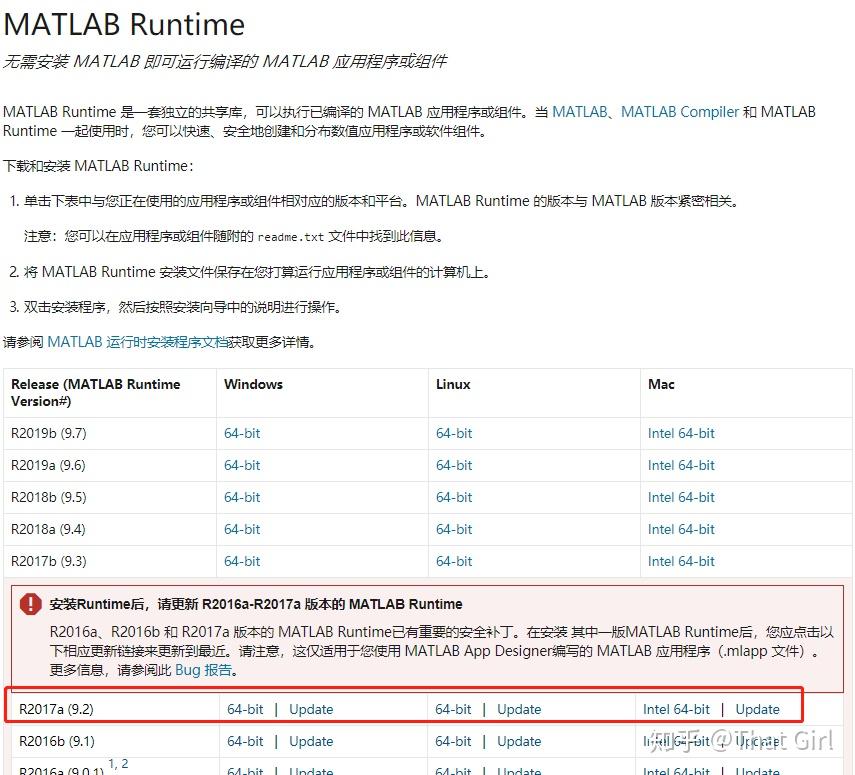Download R2019a (9.6) Mac Intel 64-bit
This screenshot has height=775, width=855.
[681, 465]
